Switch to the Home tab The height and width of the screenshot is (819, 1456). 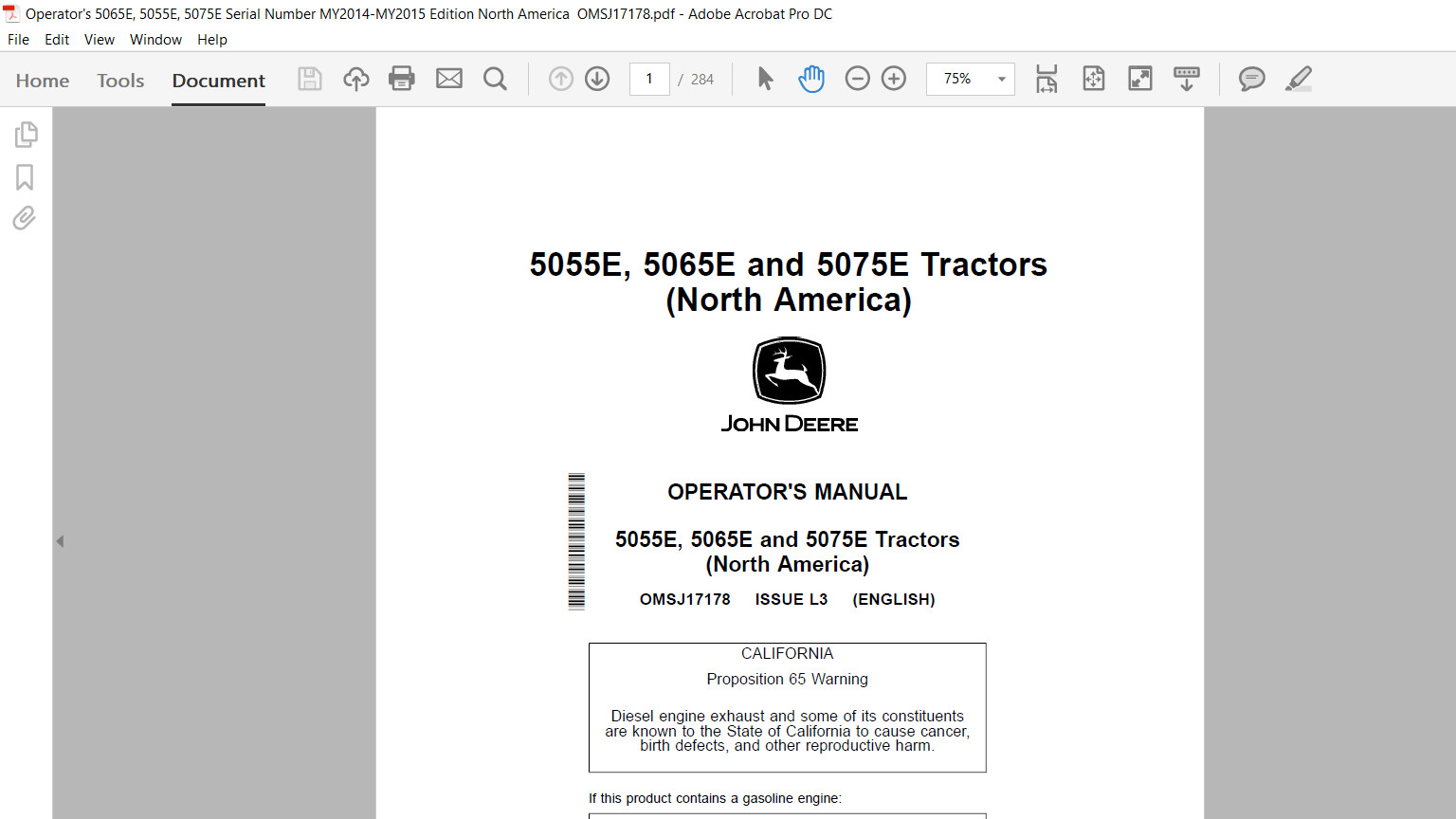pyautogui.click(x=43, y=81)
